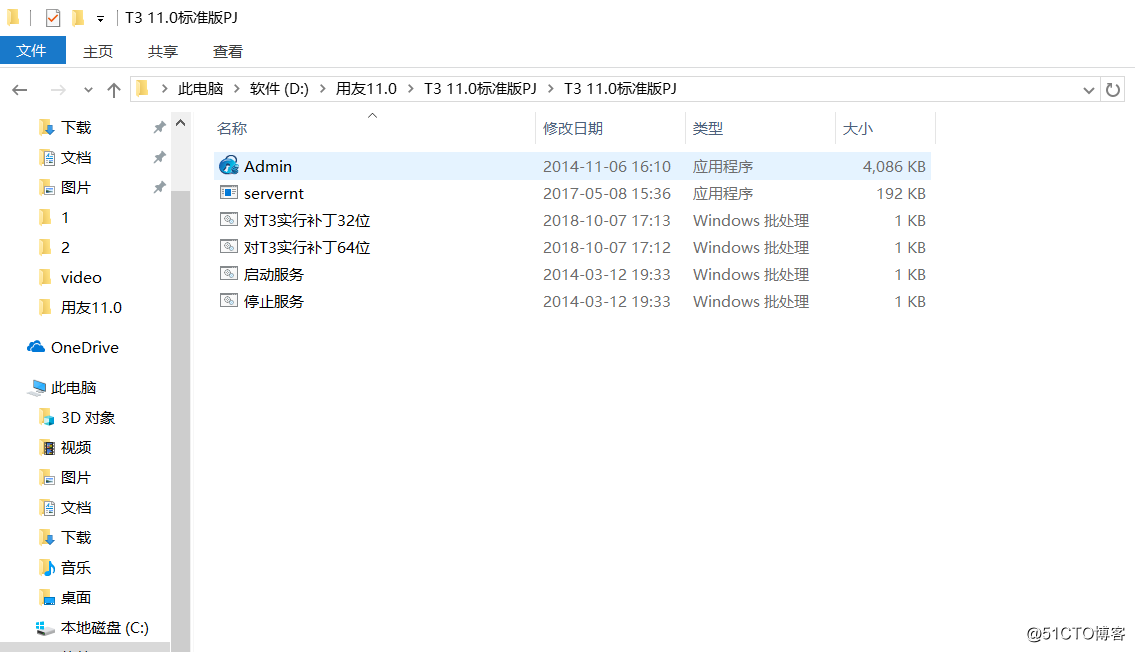
Task: Expand breadcrumb chevron after 用友11.0
Action: tap(410, 88)
